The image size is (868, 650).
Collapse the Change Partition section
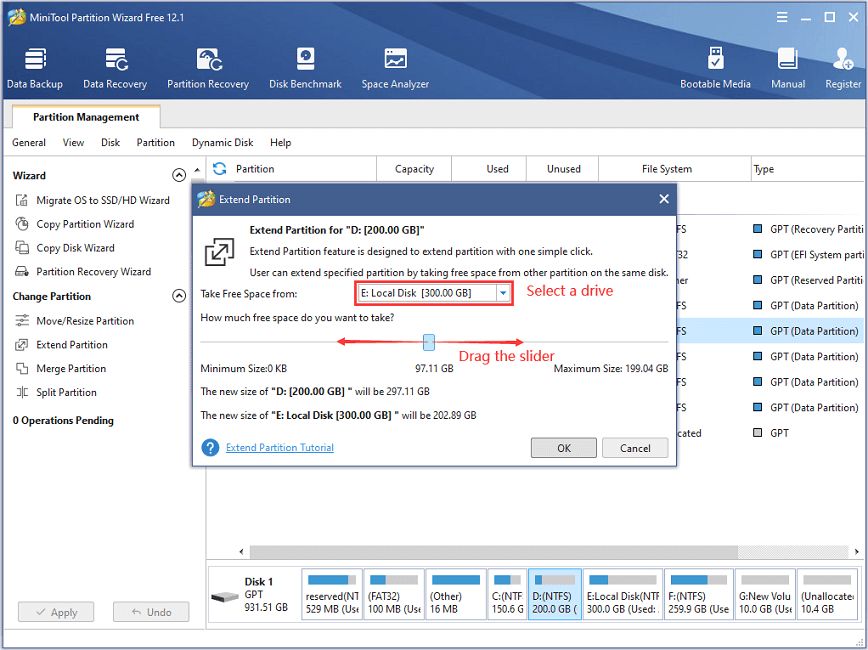[179, 296]
